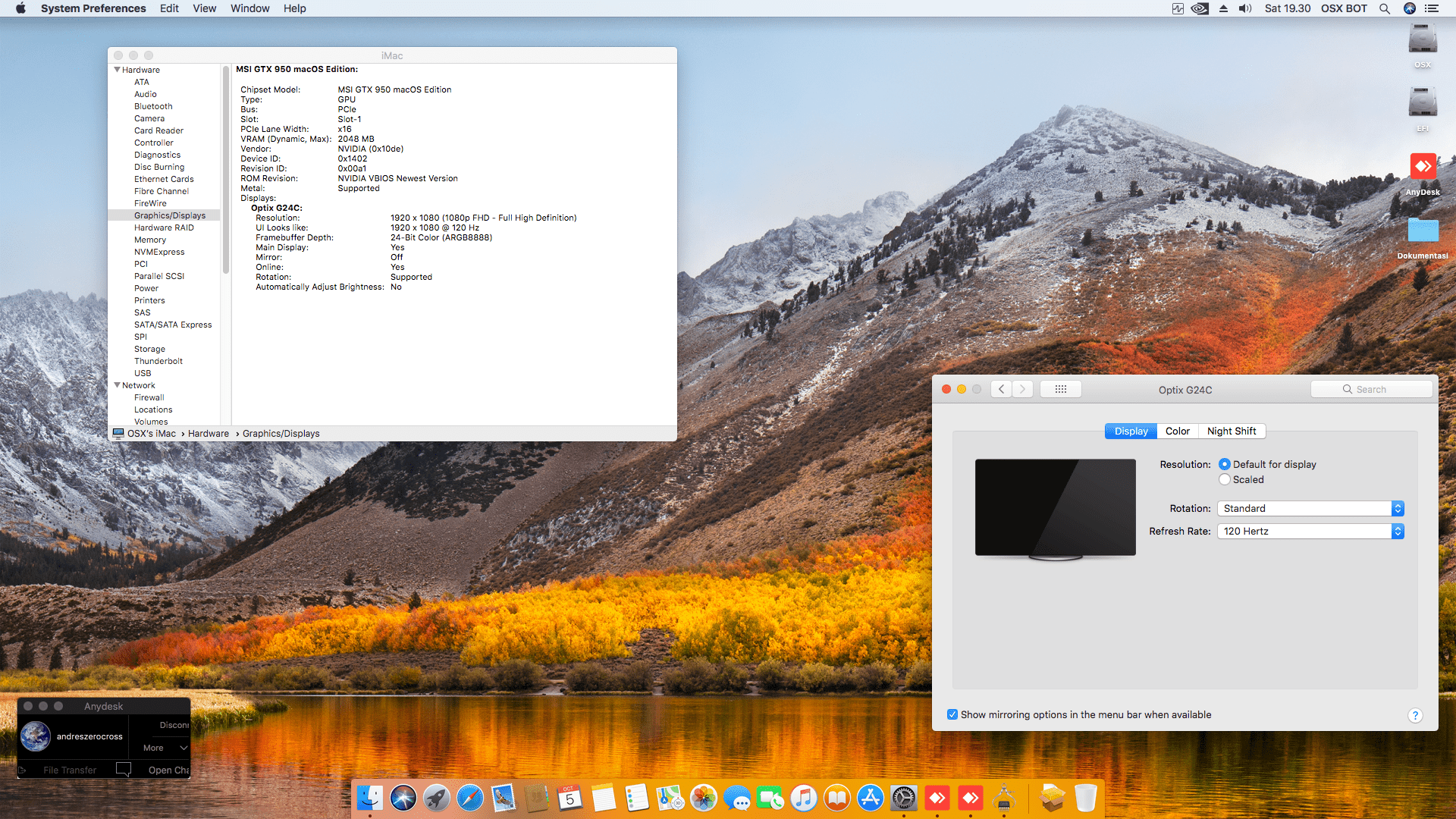Open the Dokumentasi folder on desktop
Image resolution: width=1456 pixels, height=819 pixels.
coord(1423,231)
